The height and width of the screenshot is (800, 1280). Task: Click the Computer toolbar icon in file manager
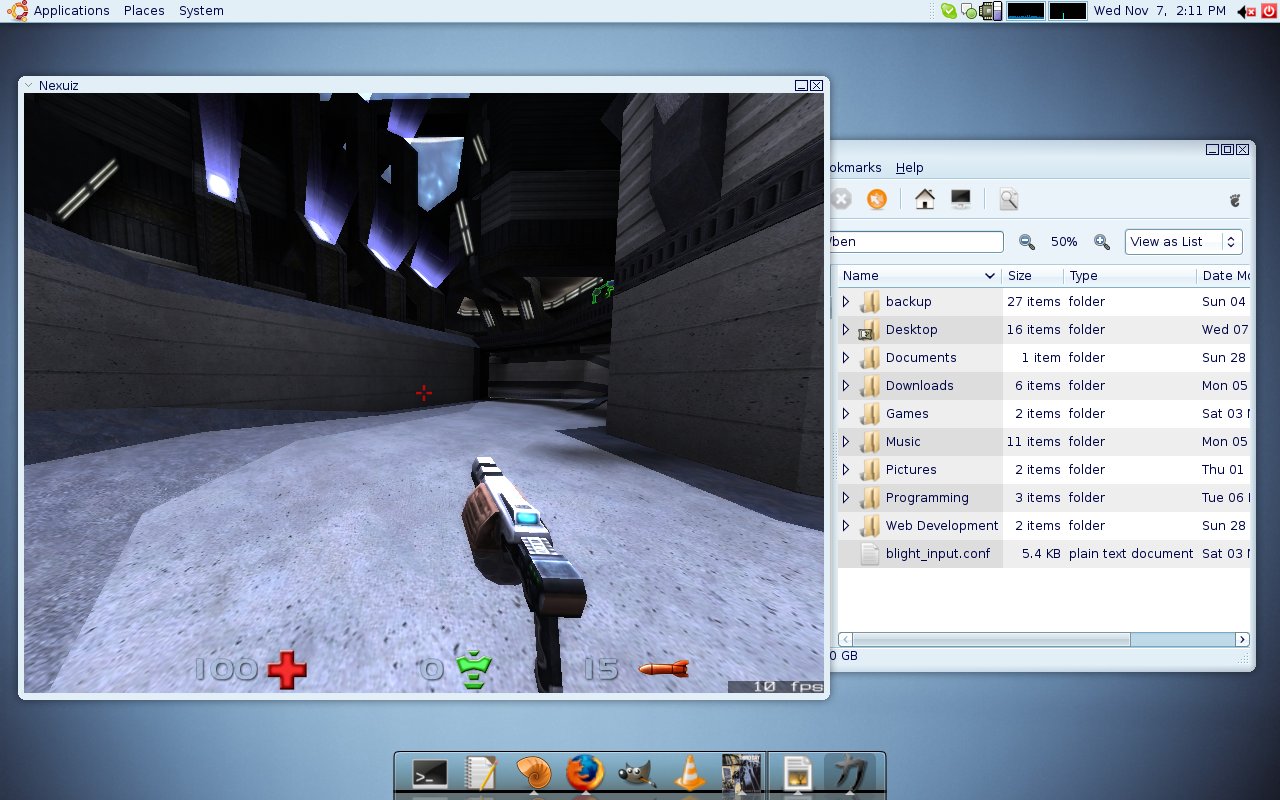coord(961,199)
